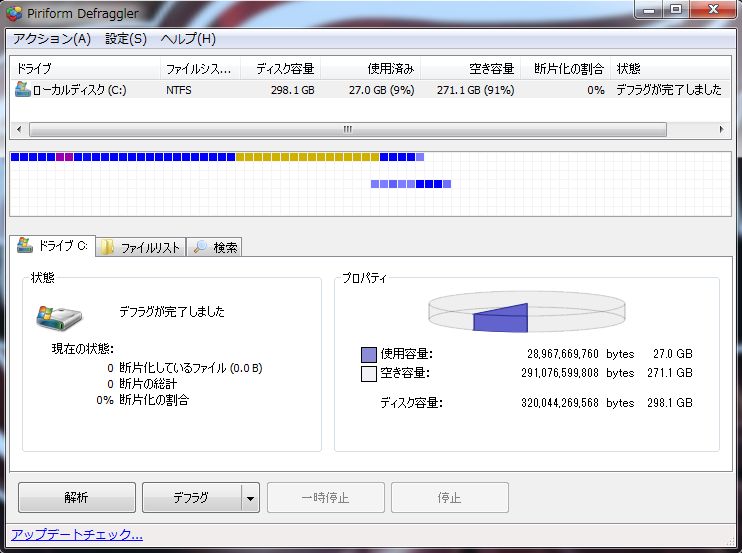Screen dimensions: 742x553
Task: Click the 停止 button
Action: tap(450, 497)
